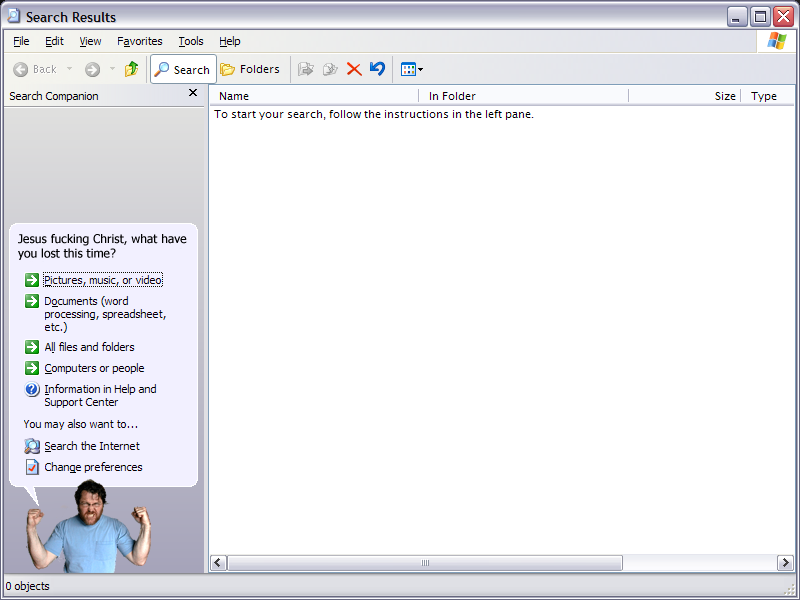Open Change preferences in Search Companion
This screenshot has height=600, width=800.
(93, 467)
